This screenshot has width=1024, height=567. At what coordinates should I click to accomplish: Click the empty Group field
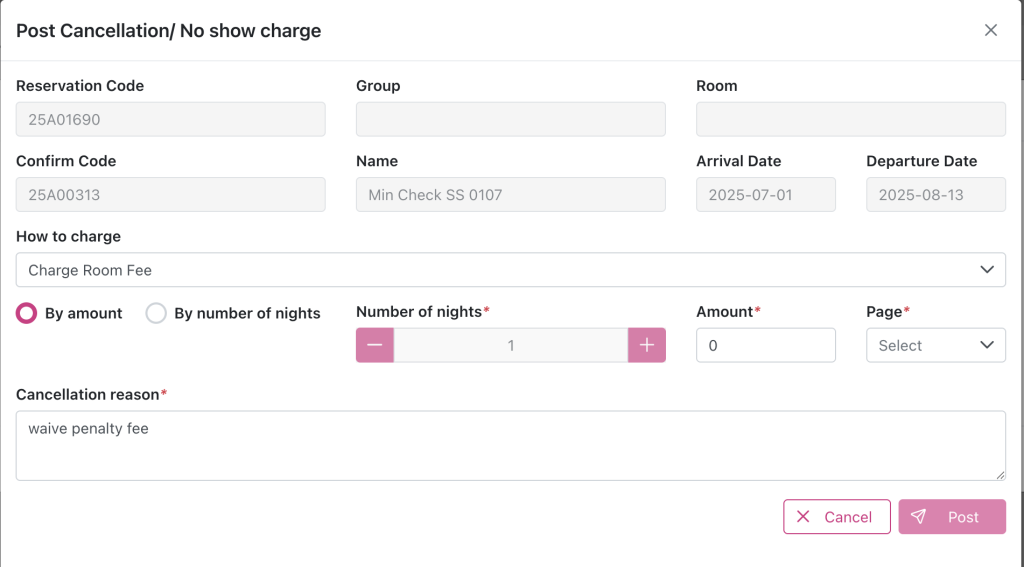[x=510, y=119]
